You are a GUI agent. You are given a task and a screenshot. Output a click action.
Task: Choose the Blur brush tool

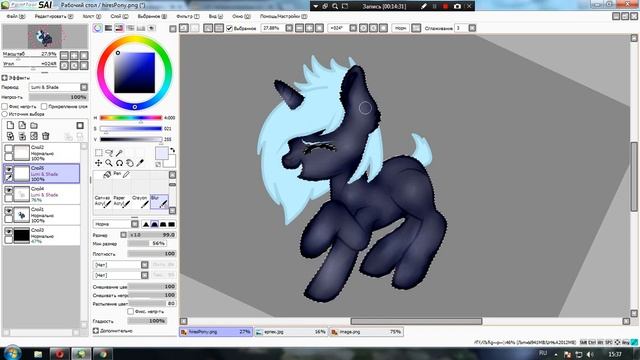coord(159,202)
